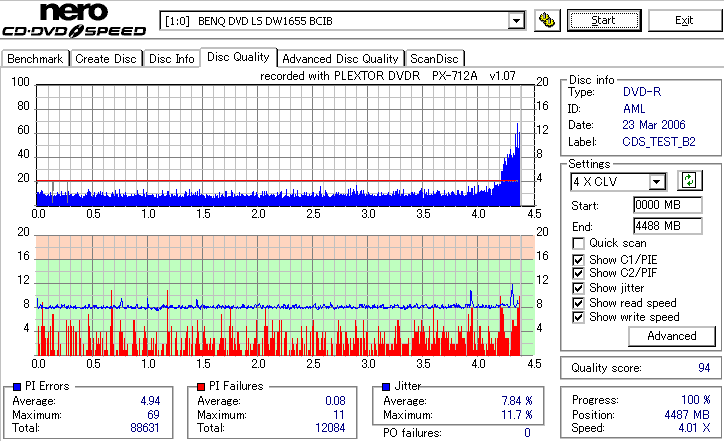Open the ScanDisc tab
This screenshot has height=441, width=724.
(434, 59)
